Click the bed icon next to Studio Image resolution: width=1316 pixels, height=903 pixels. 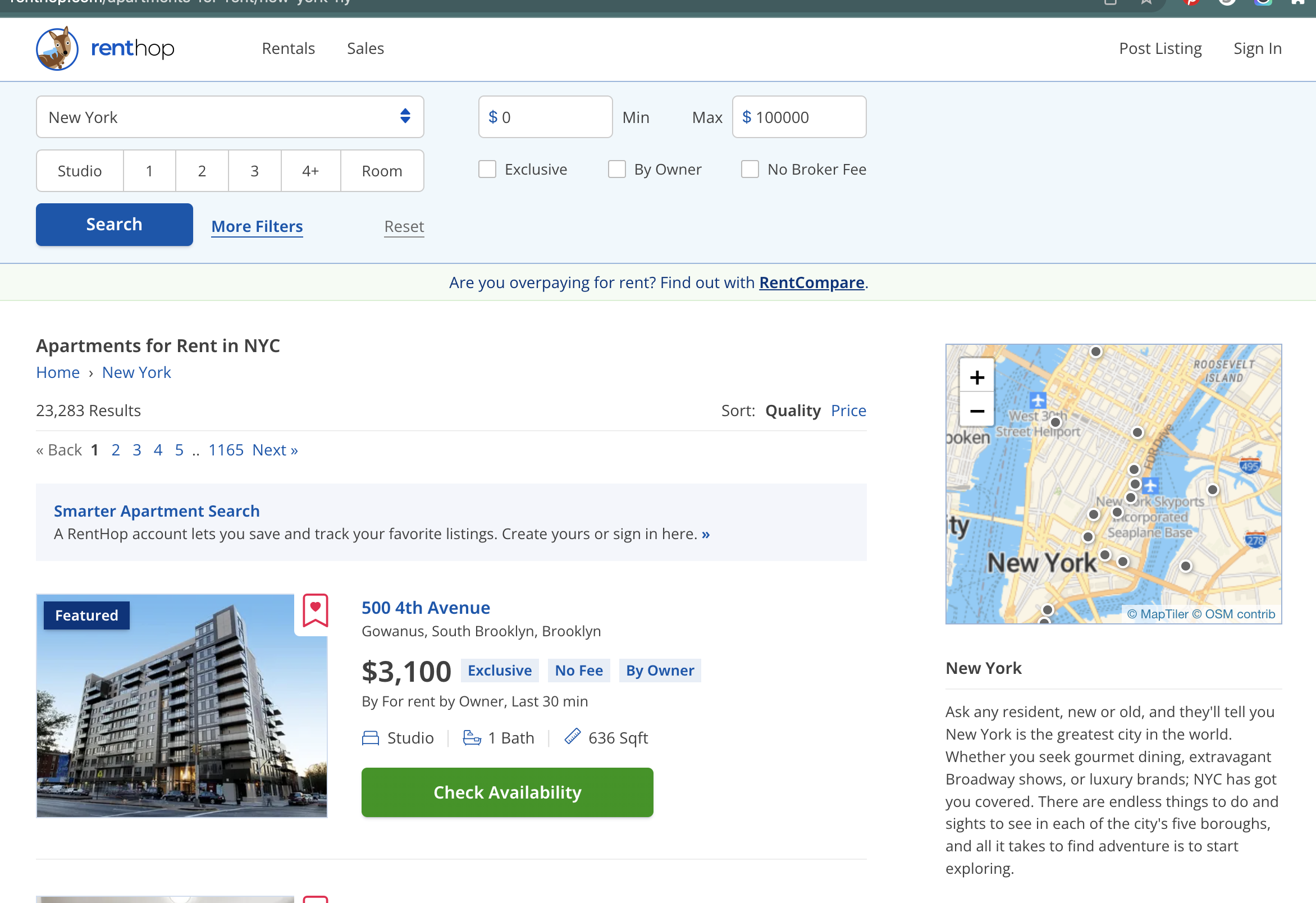pyautogui.click(x=370, y=737)
